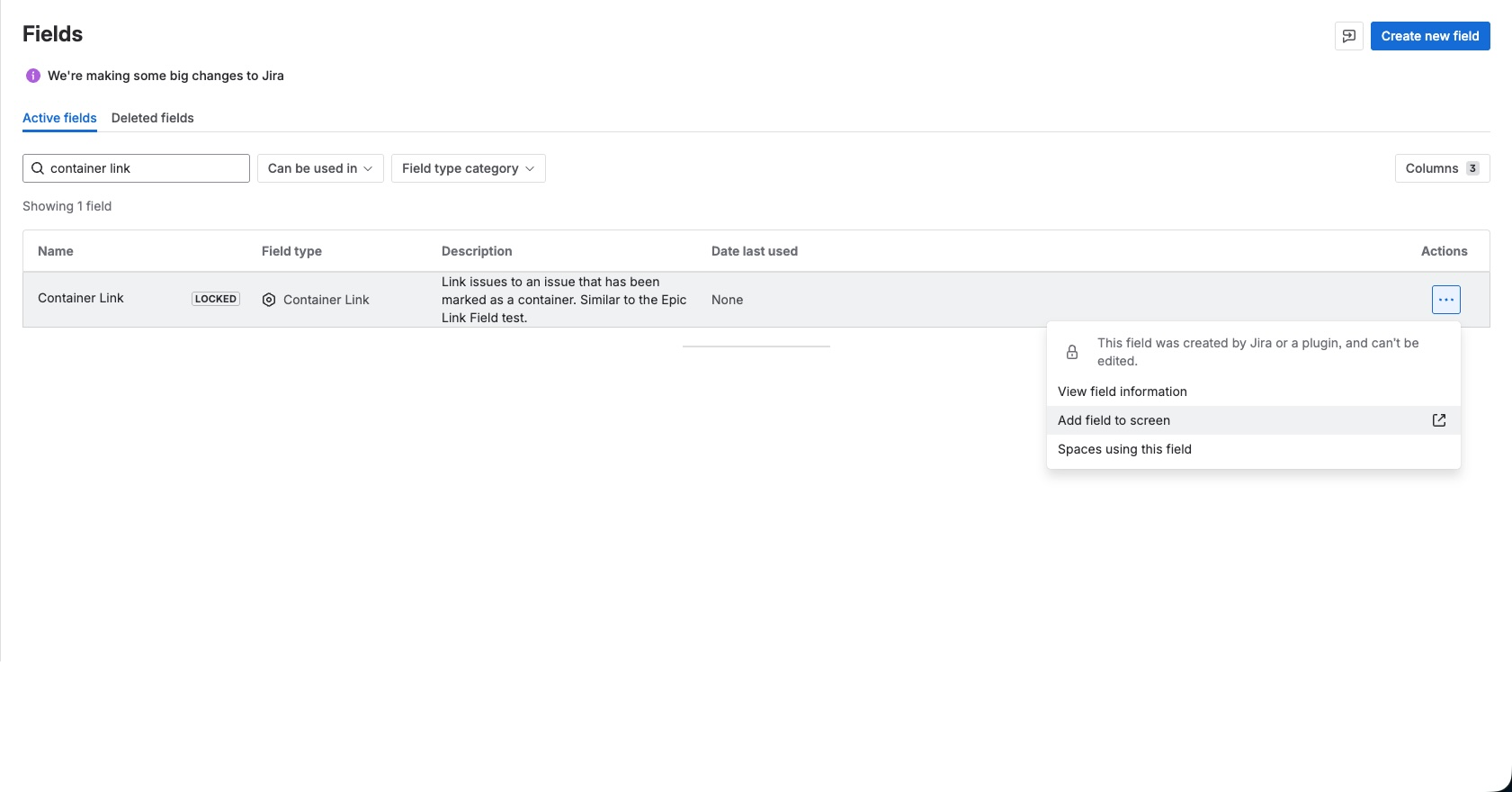Click the Name column header
The height and width of the screenshot is (792, 1512).
(56, 251)
